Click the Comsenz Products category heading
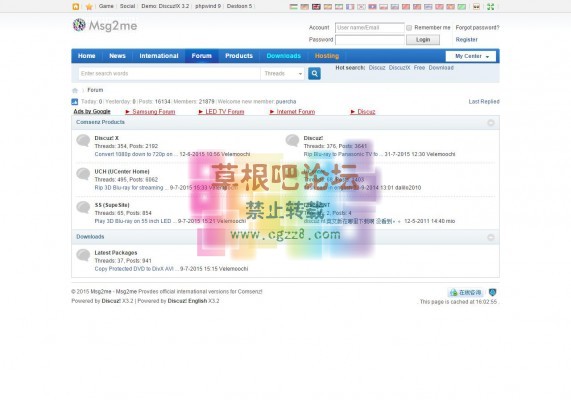The image size is (571, 400). [100, 122]
